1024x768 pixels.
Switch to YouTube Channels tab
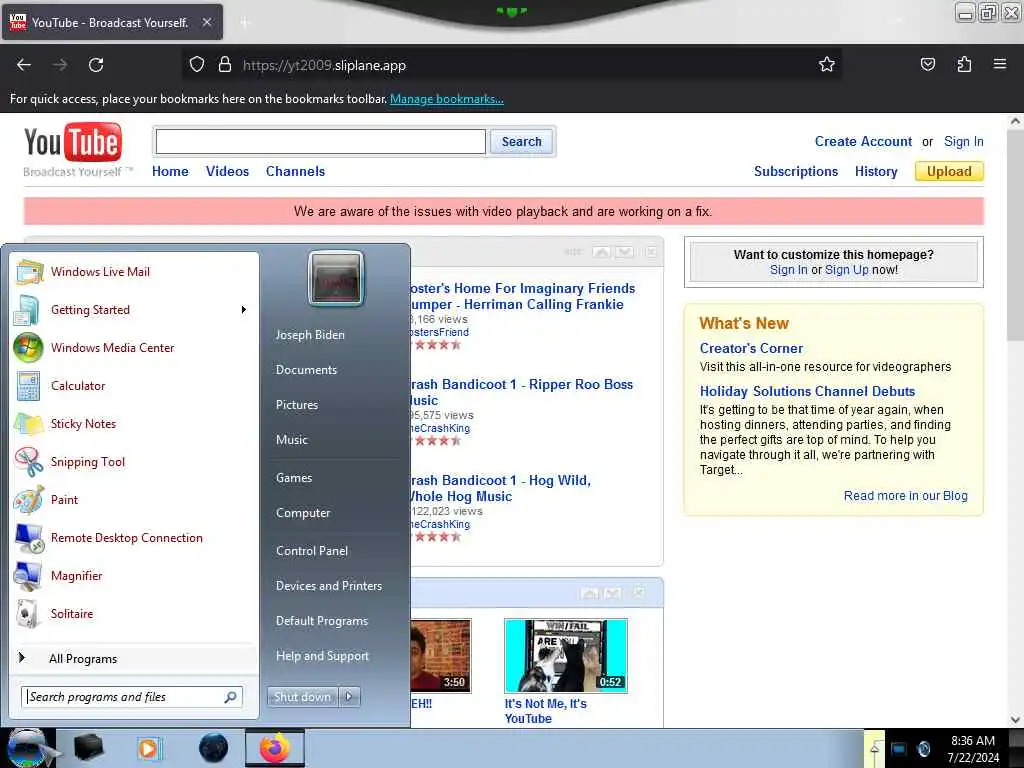(295, 171)
